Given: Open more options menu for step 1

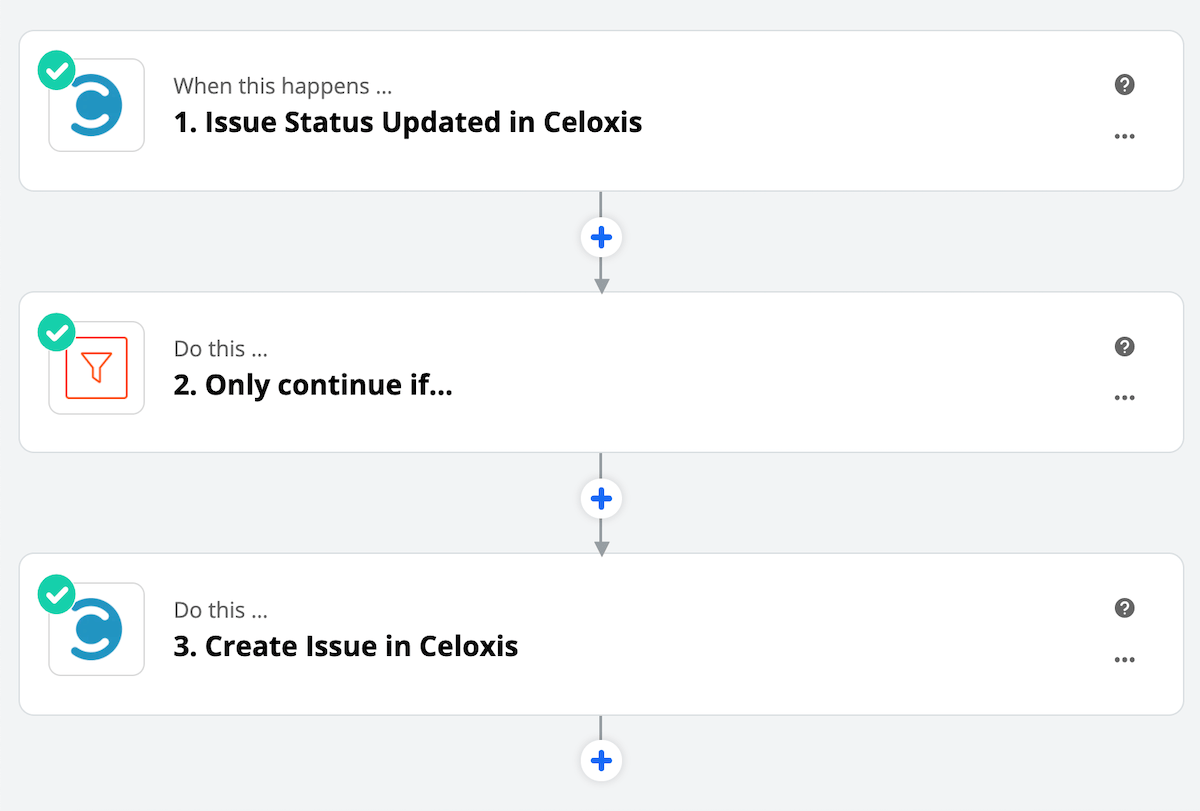Looking at the screenshot, I should (1124, 137).
